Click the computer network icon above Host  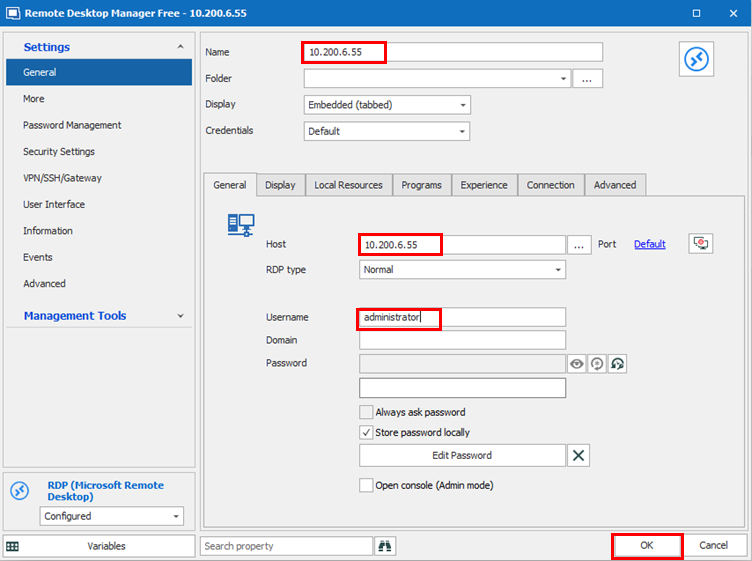coord(241,225)
